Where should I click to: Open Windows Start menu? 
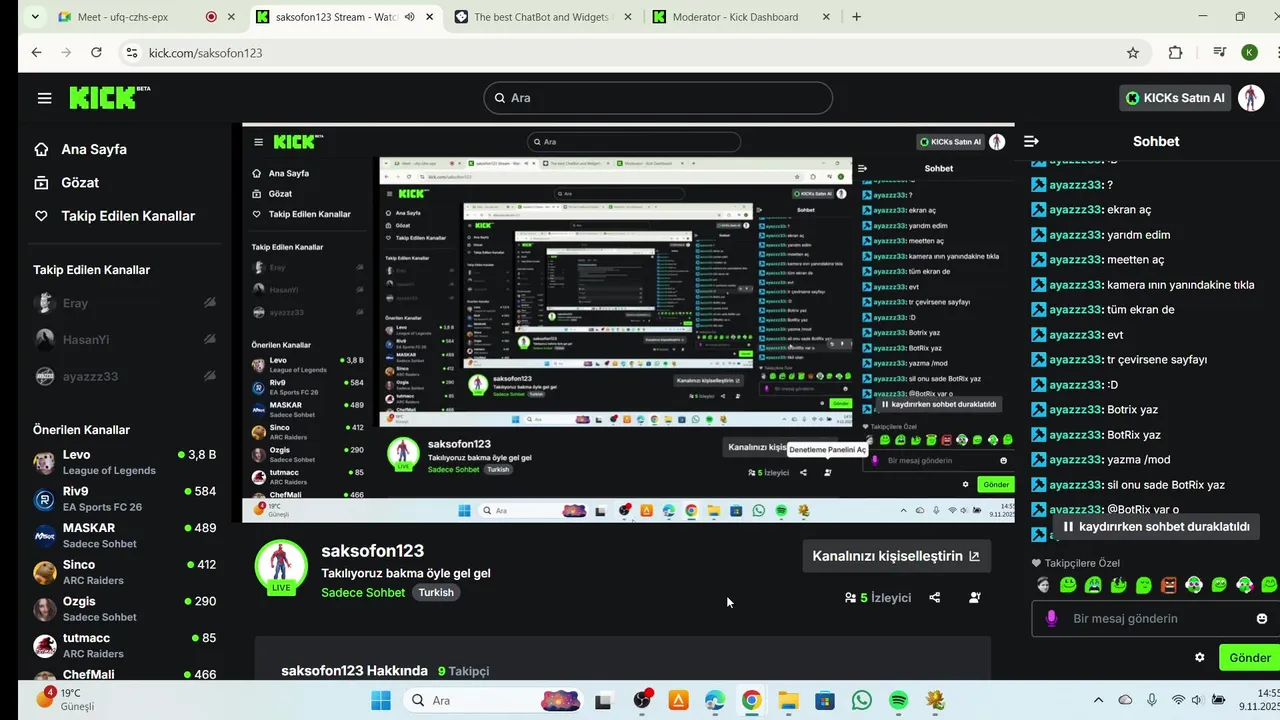click(x=381, y=700)
